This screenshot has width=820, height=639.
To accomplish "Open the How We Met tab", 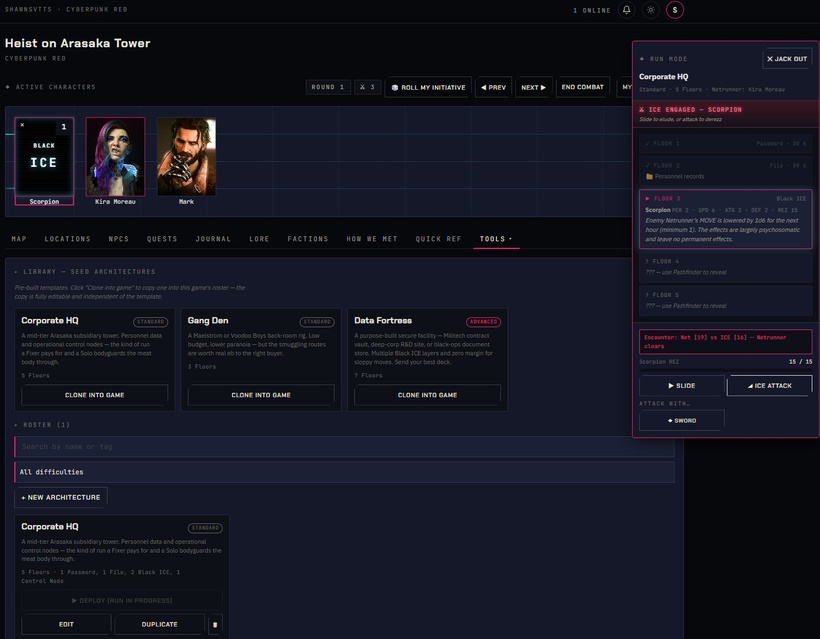I will 372,239.
